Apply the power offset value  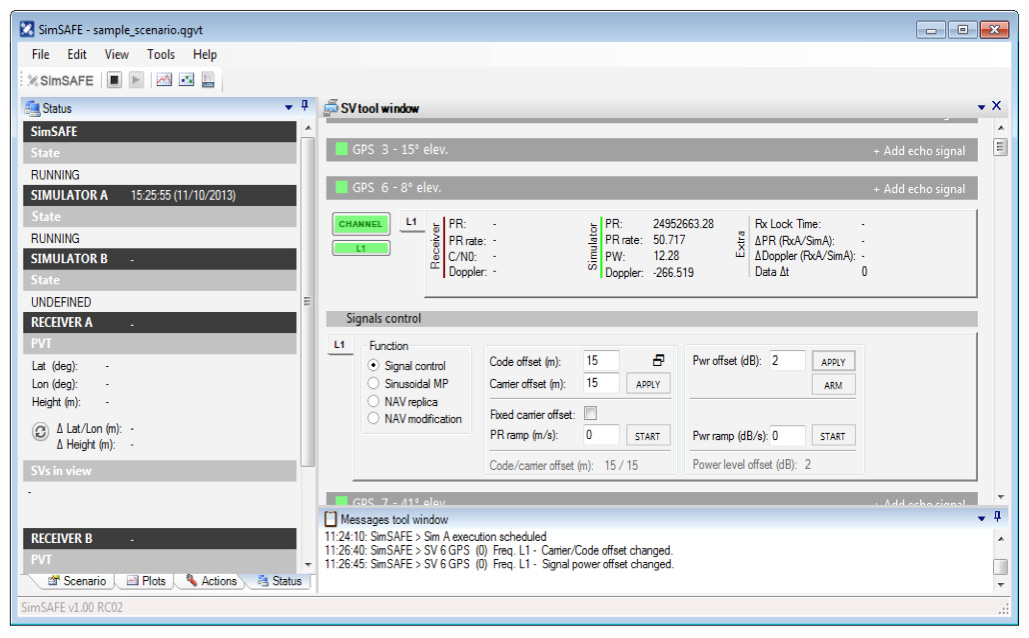tap(833, 362)
